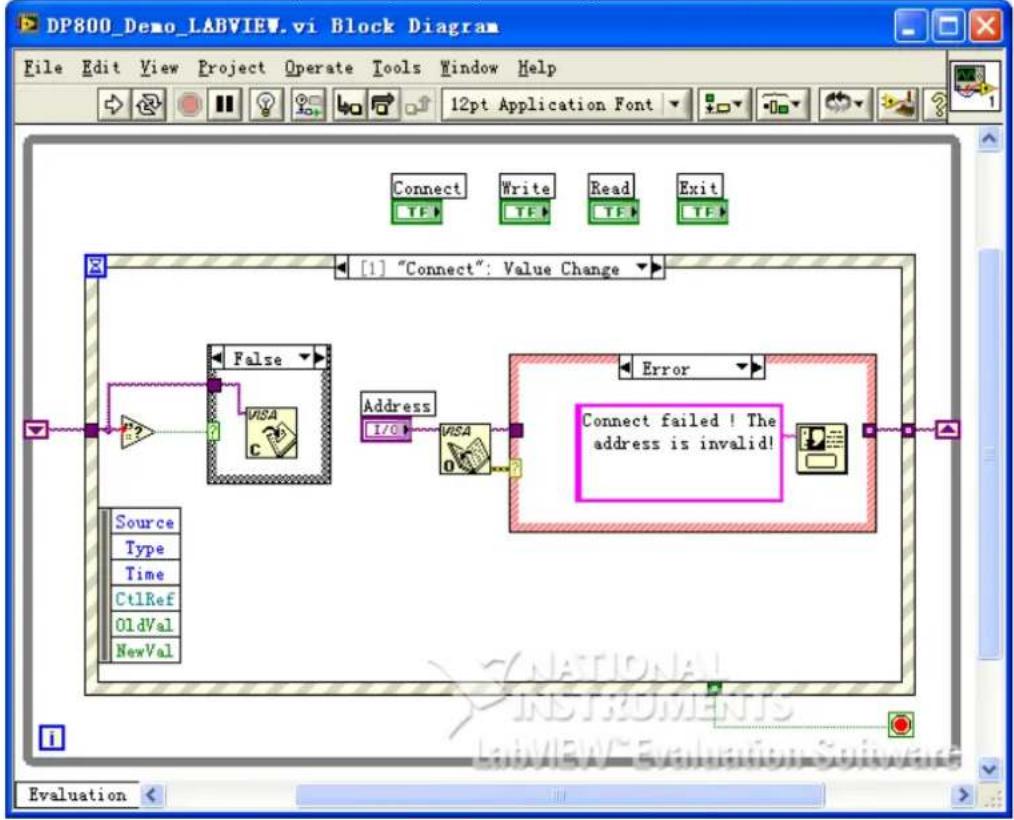Image resolution: width=1014 pixels, height=820 pixels.
Task: Select the Time event data node
Action: pos(145,574)
